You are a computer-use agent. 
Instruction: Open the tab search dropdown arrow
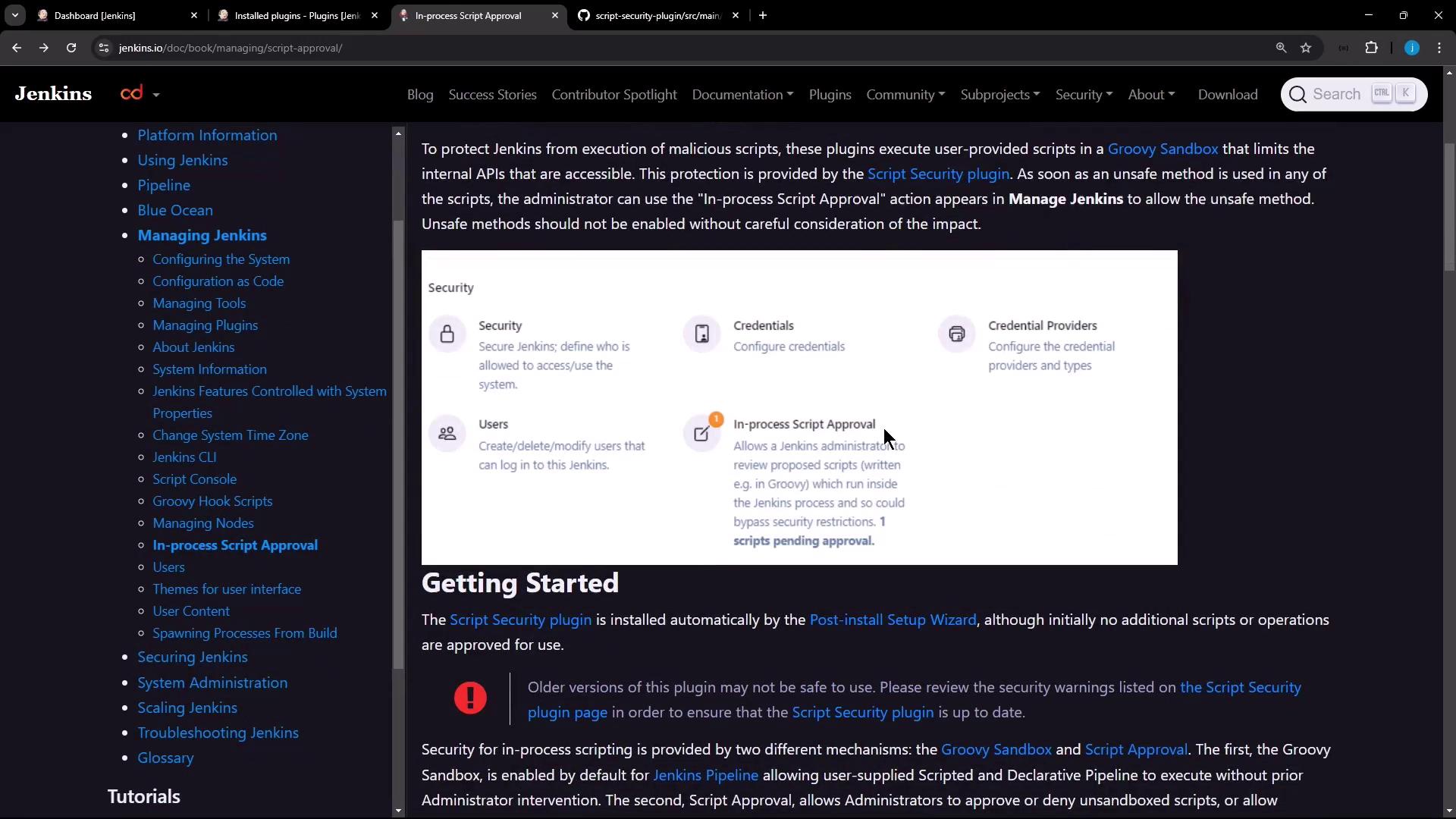click(14, 15)
